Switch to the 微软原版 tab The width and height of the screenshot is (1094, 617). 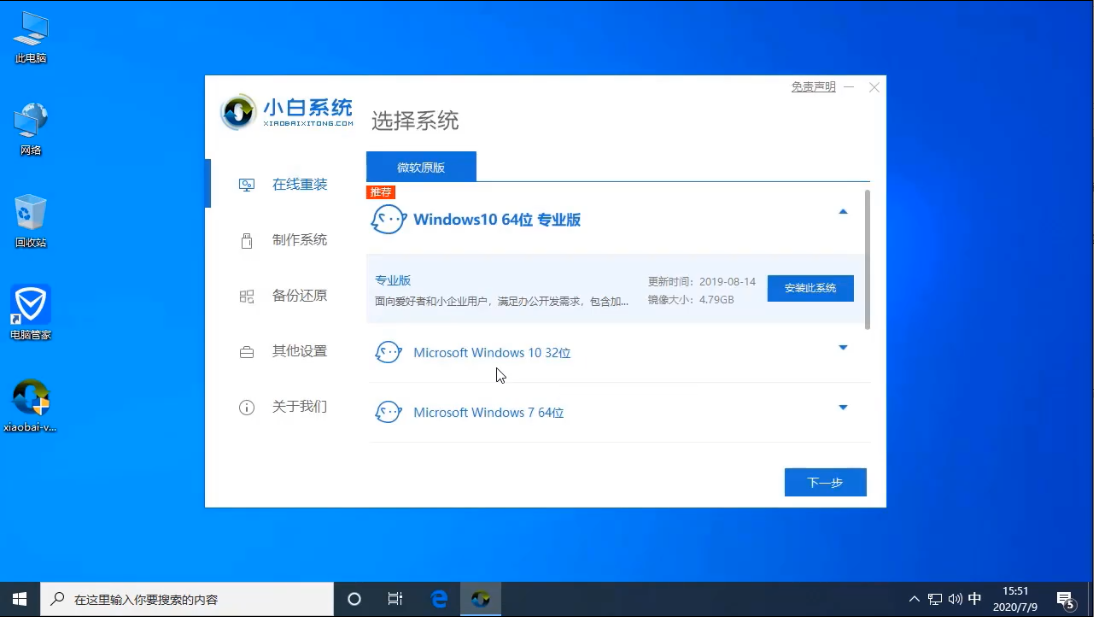click(x=422, y=167)
